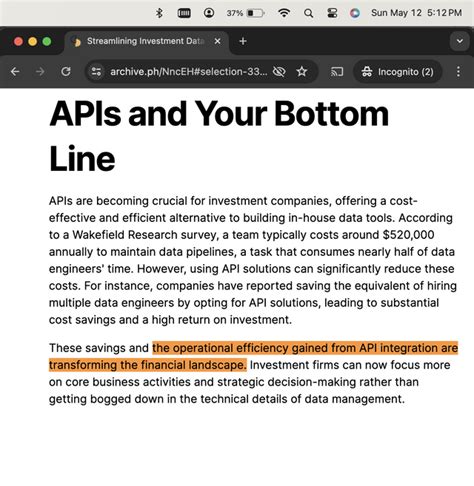Toggle third-party cookie blocking eye icon

[279, 71]
